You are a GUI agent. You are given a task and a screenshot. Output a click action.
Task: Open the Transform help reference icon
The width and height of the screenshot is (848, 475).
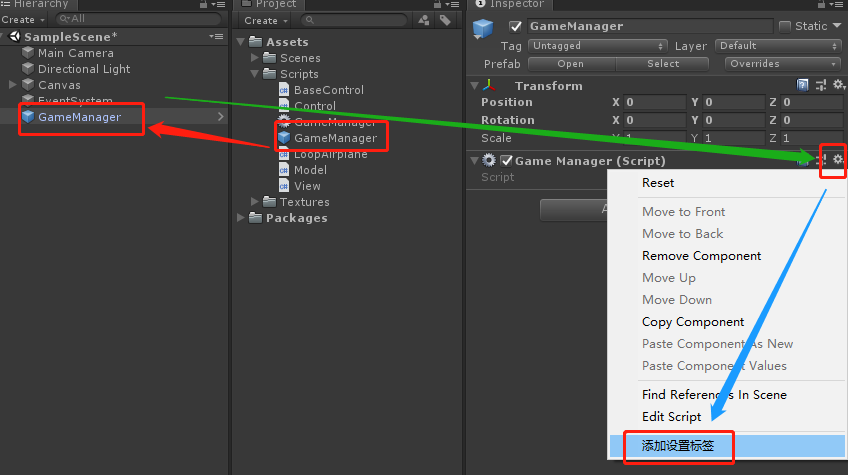(x=803, y=85)
